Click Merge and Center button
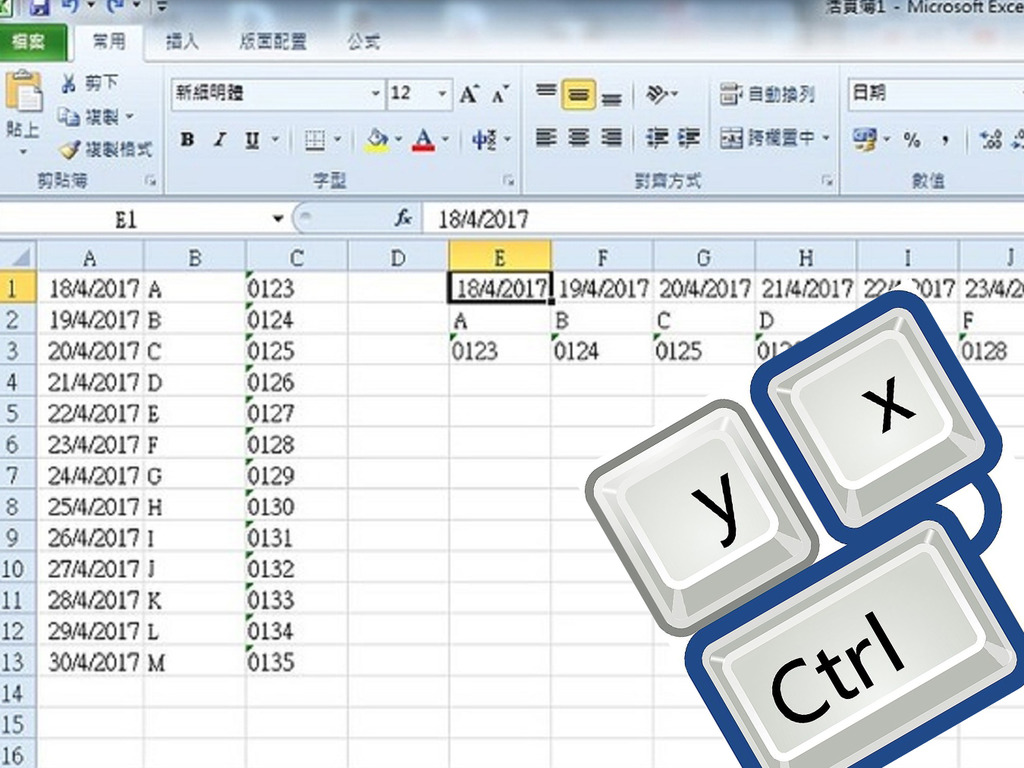Image resolution: width=1024 pixels, height=768 pixels. tap(769, 138)
